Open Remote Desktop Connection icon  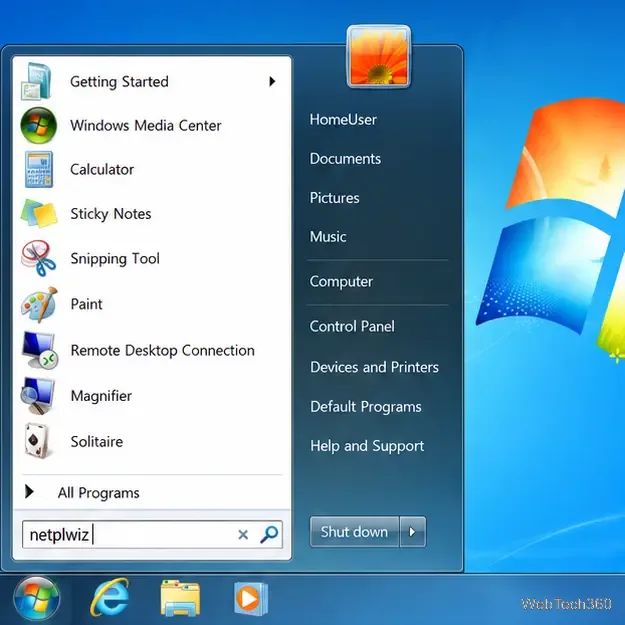point(39,350)
